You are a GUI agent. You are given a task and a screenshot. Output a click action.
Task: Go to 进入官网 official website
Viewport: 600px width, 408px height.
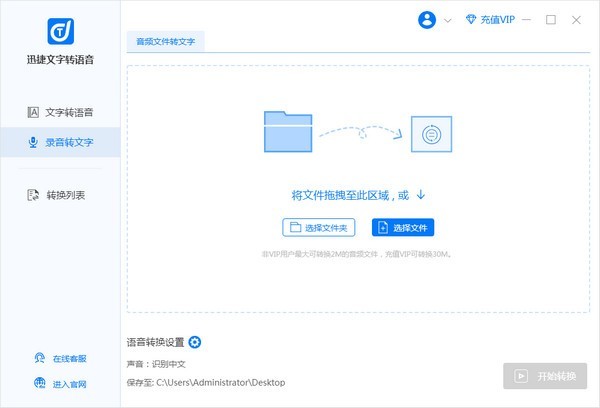[x=60, y=383]
